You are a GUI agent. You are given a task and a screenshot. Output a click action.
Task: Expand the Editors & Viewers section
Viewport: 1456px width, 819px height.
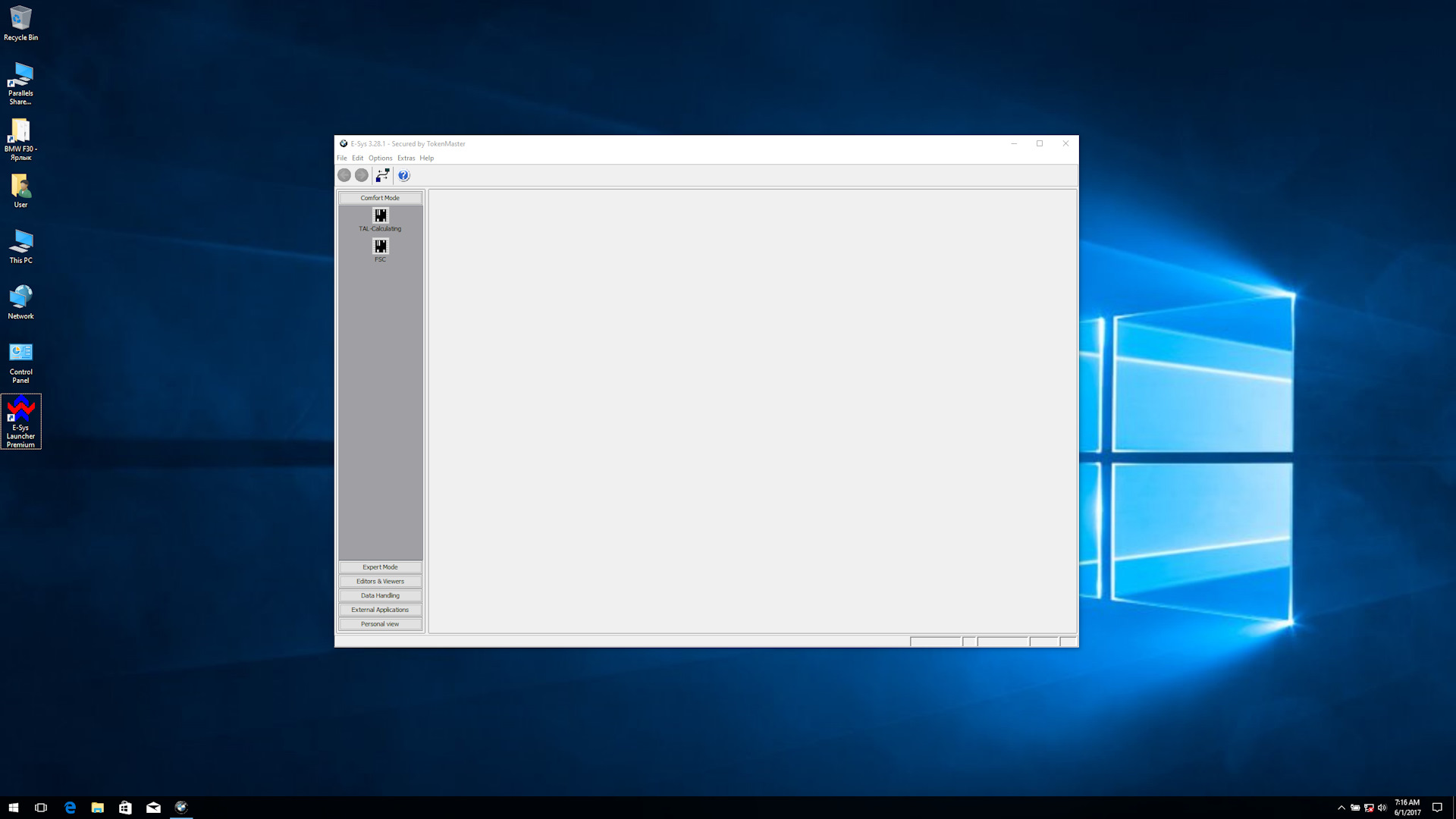click(x=380, y=581)
